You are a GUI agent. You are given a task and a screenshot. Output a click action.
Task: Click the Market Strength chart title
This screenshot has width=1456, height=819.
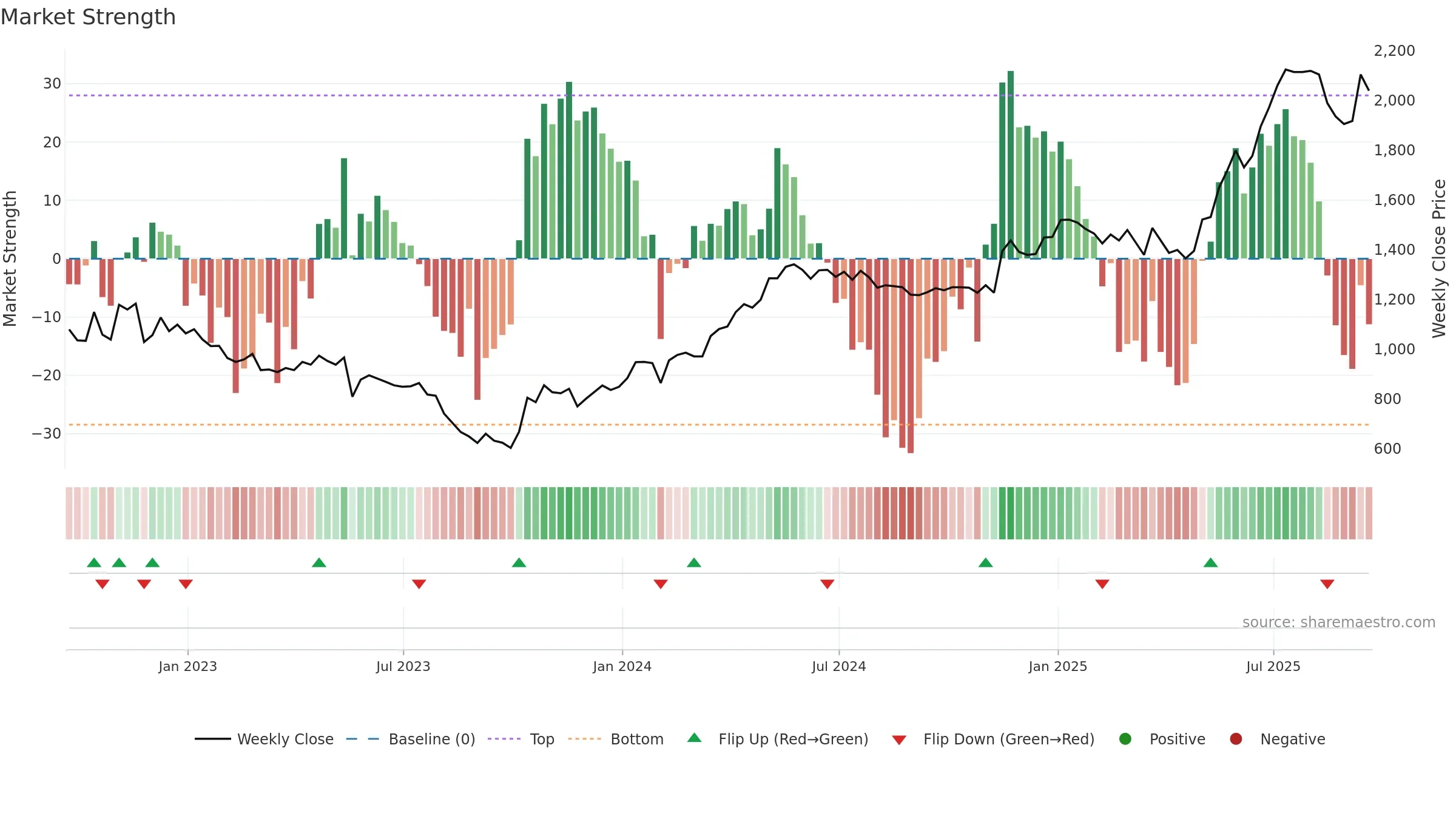click(89, 17)
